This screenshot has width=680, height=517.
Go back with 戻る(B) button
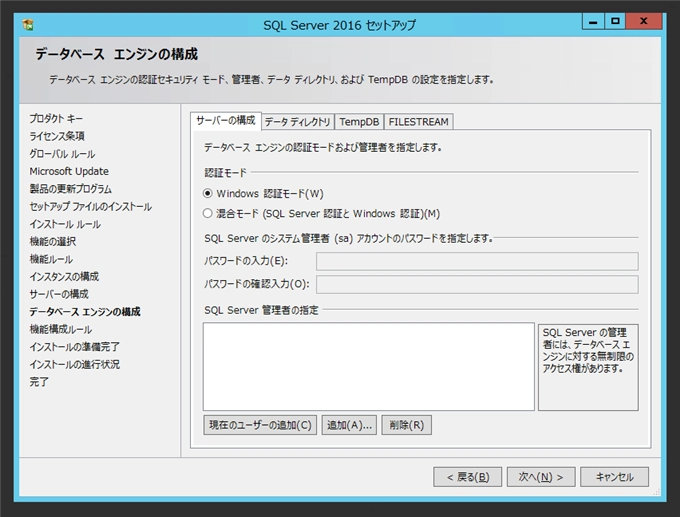(x=468, y=477)
